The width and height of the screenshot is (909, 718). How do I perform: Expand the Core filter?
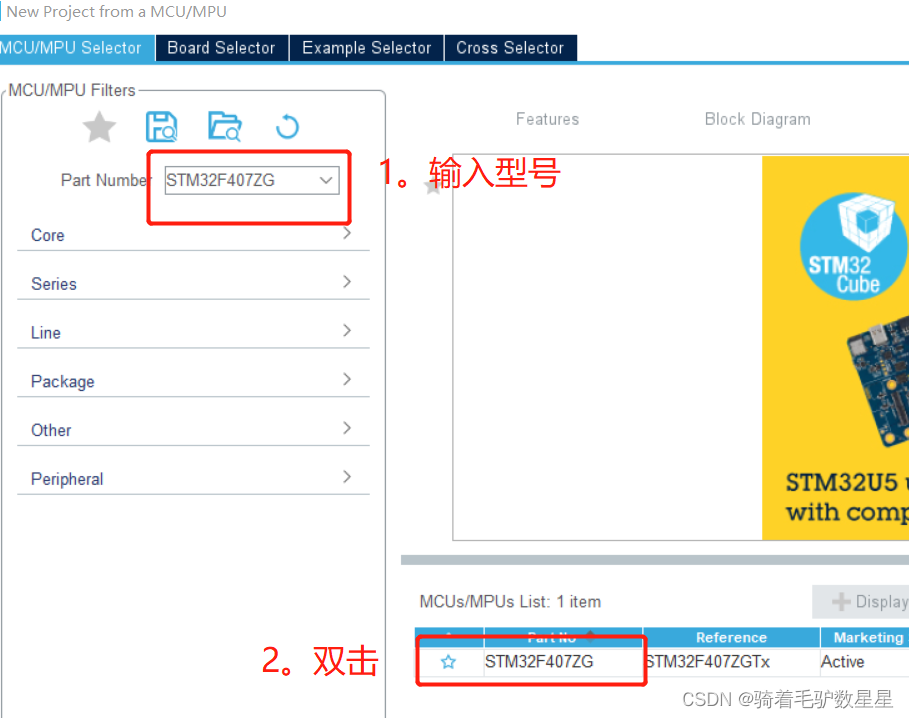coord(194,235)
